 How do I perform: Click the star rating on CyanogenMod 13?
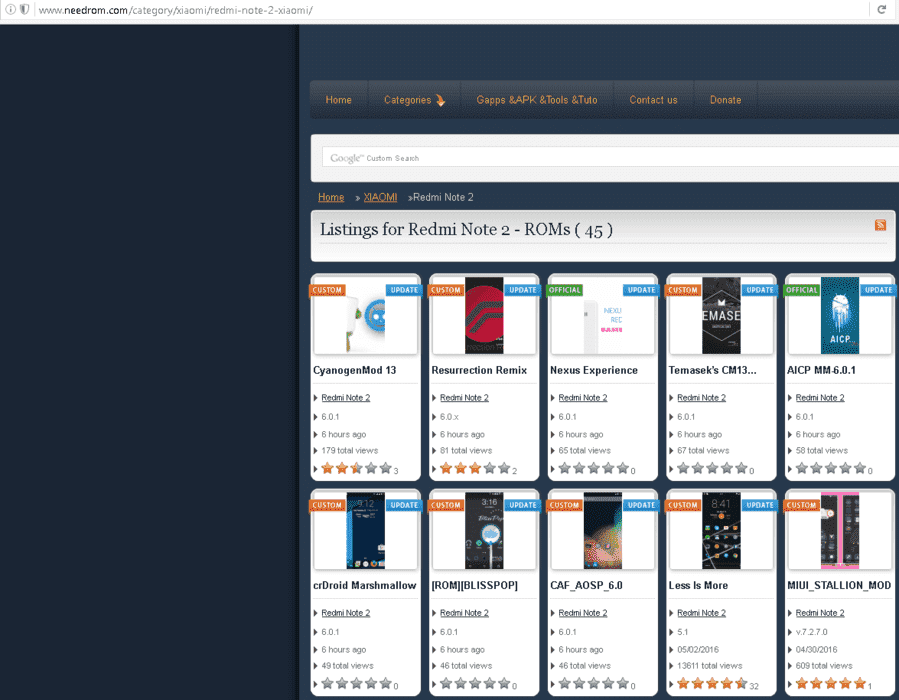[x=357, y=468]
